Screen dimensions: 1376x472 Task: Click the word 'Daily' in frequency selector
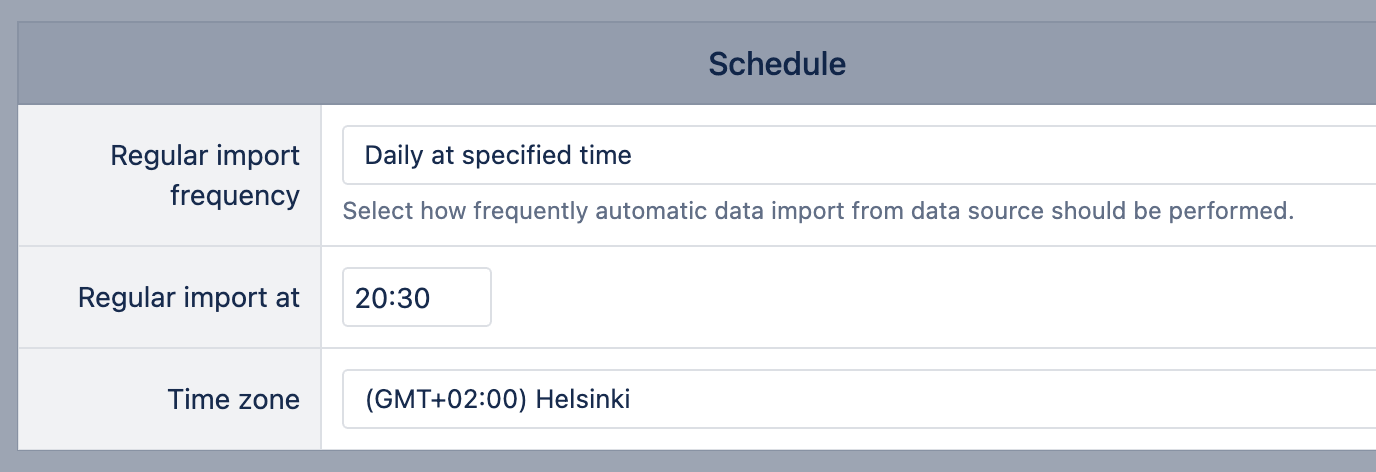(x=392, y=155)
